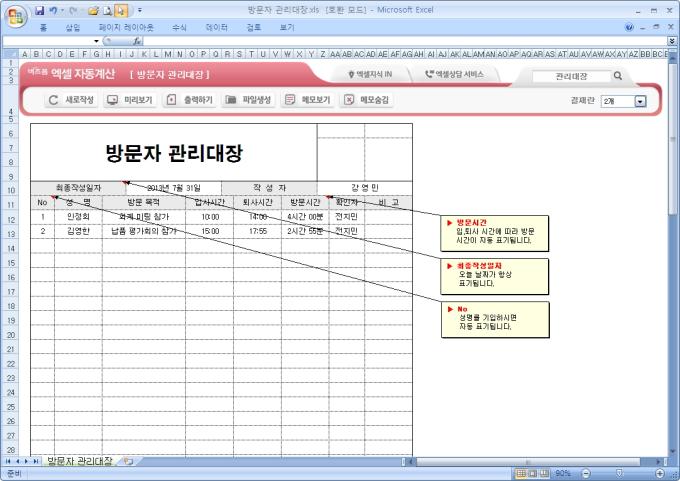The image size is (680, 481).
Task: Click the zoom in plus button
Action: point(660,473)
